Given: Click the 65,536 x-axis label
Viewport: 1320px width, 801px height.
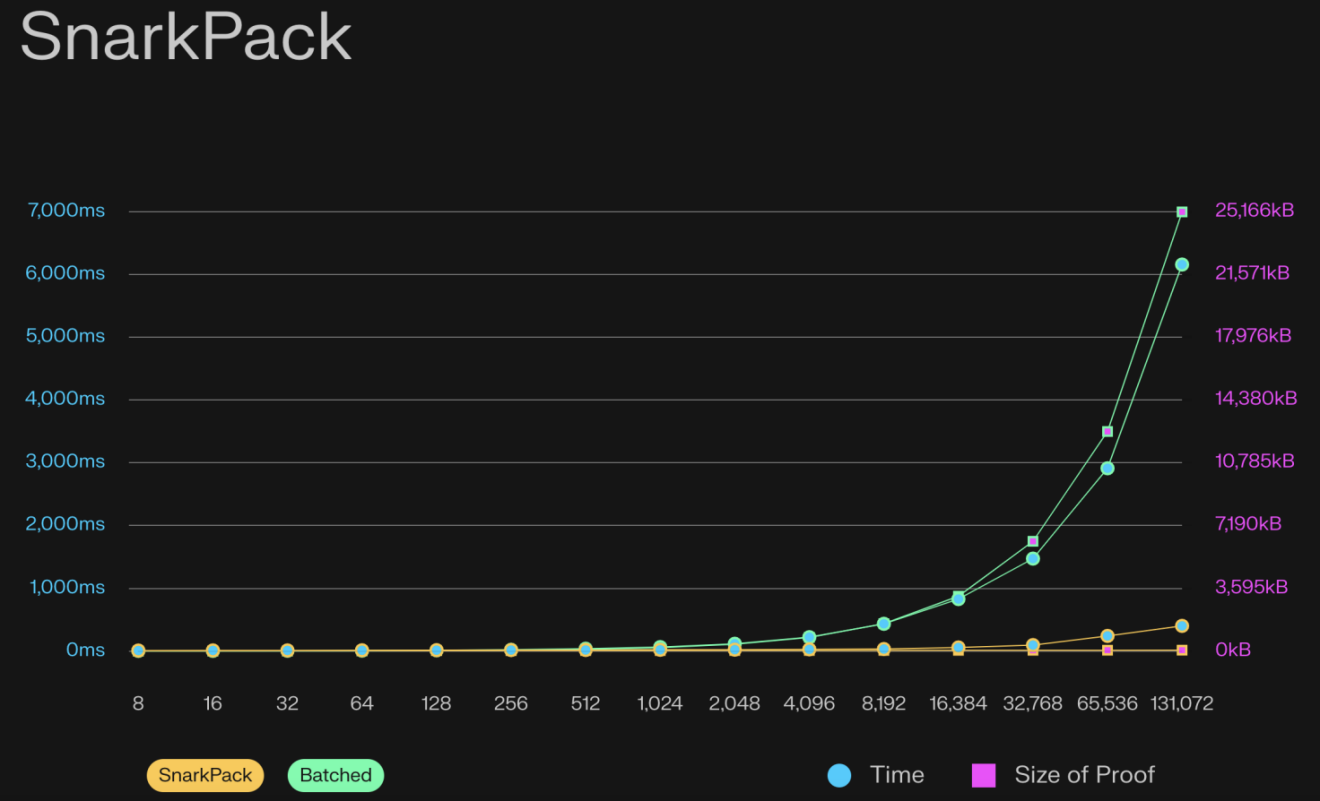Looking at the screenshot, I should pyautogui.click(x=1107, y=703).
